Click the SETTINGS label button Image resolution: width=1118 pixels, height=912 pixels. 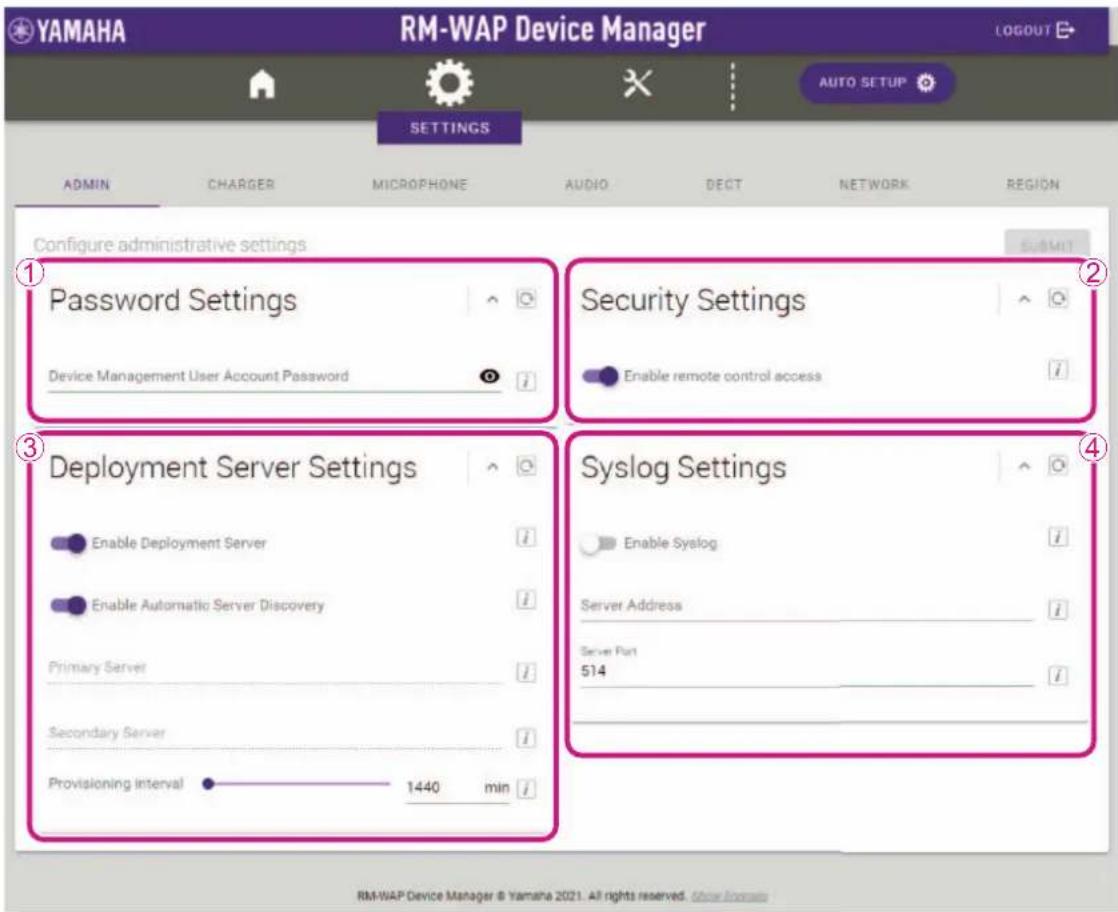(449, 128)
